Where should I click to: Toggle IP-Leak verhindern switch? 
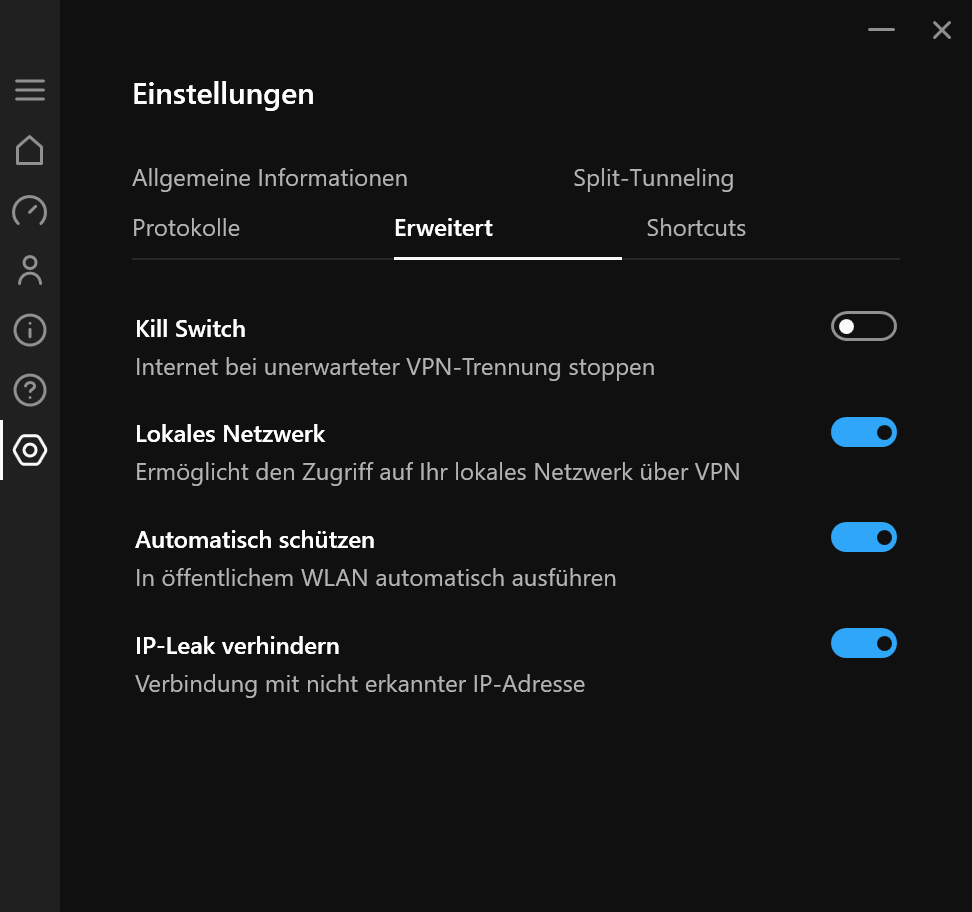tap(864, 643)
